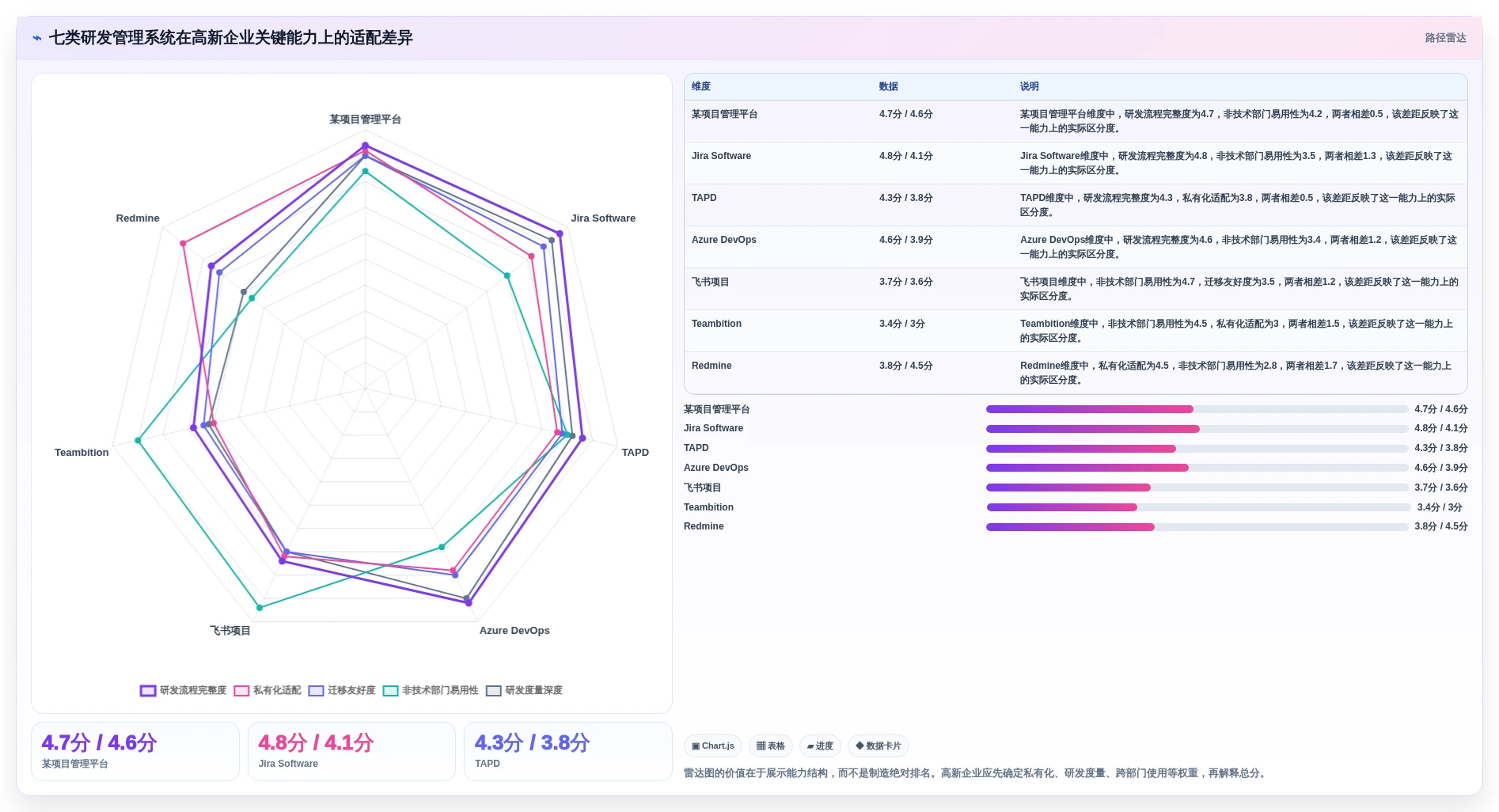The width and height of the screenshot is (1499, 812).
Task: Click the 维度 column header
Action: click(x=701, y=86)
